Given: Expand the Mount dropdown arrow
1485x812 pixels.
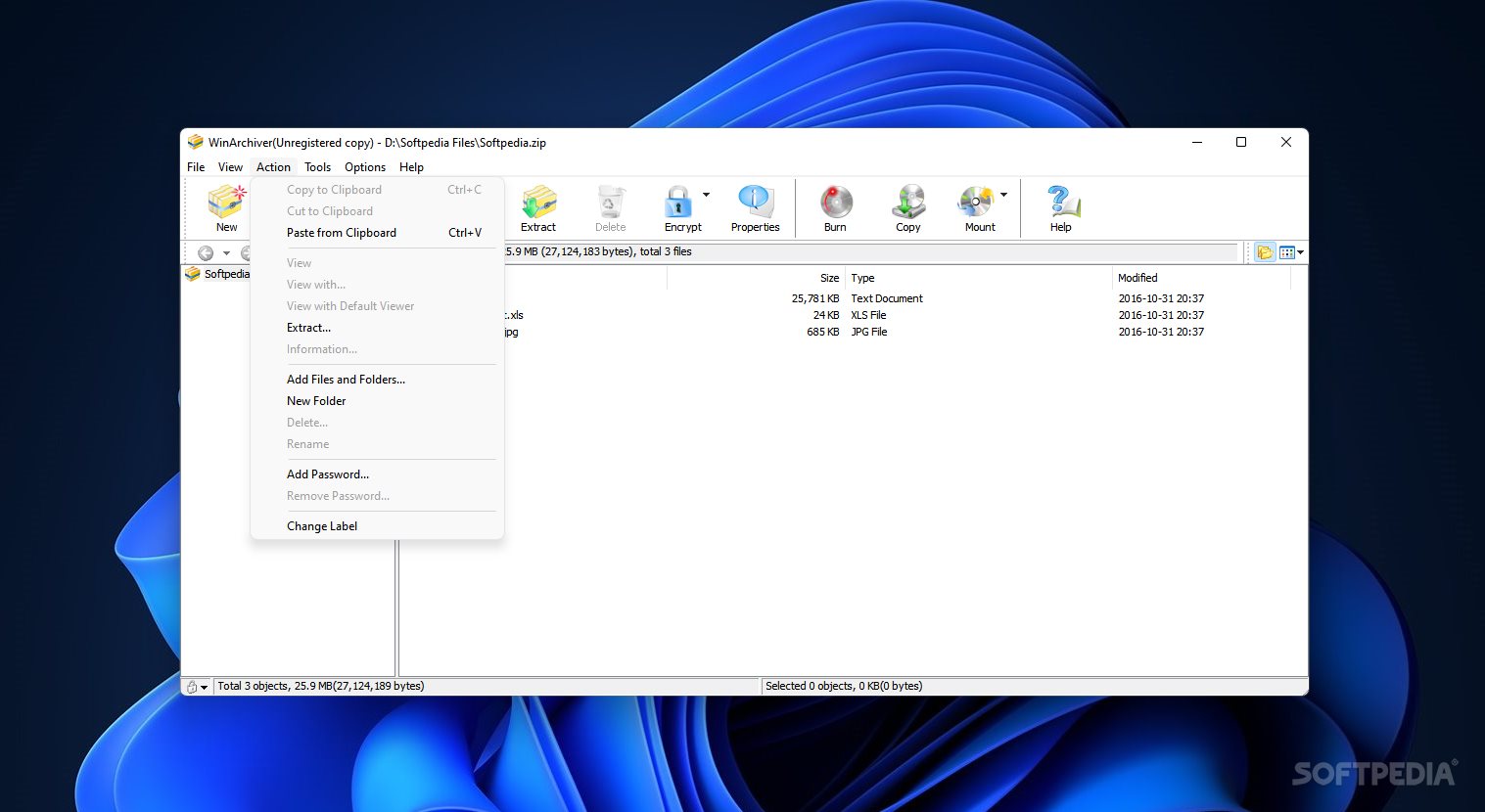Looking at the screenshot, I should pos(1003,195).
